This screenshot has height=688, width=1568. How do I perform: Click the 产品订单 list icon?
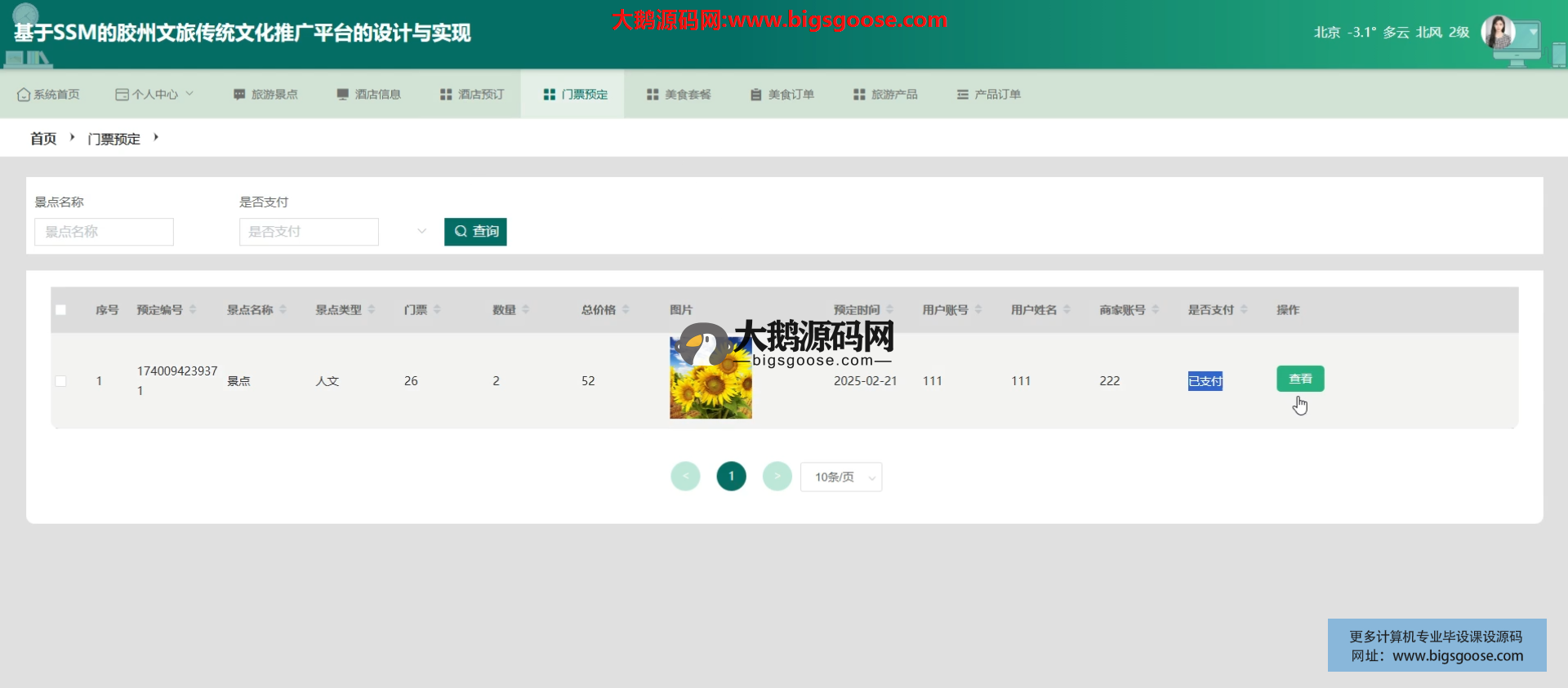click(963, 95)
